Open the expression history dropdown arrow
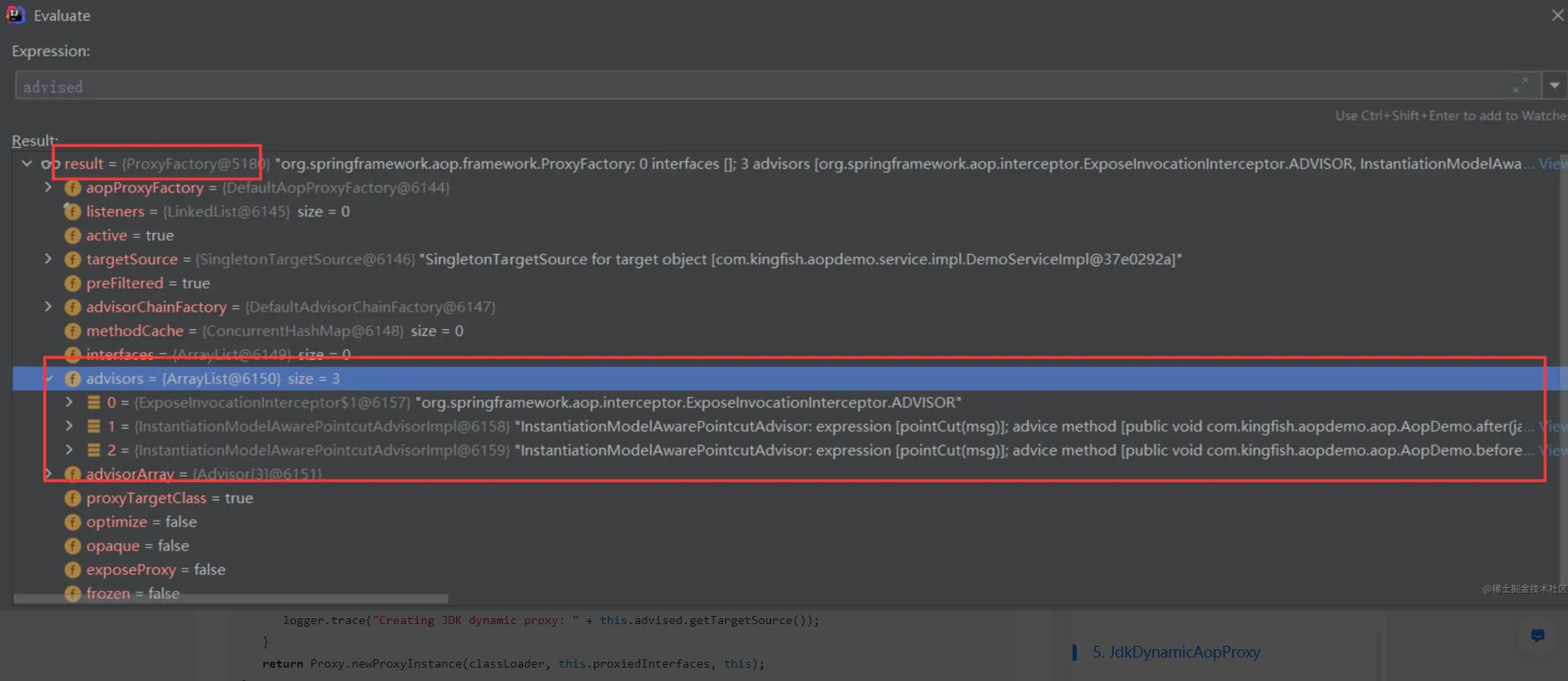Screen dimensions: 1568x681 [1554, 85]
